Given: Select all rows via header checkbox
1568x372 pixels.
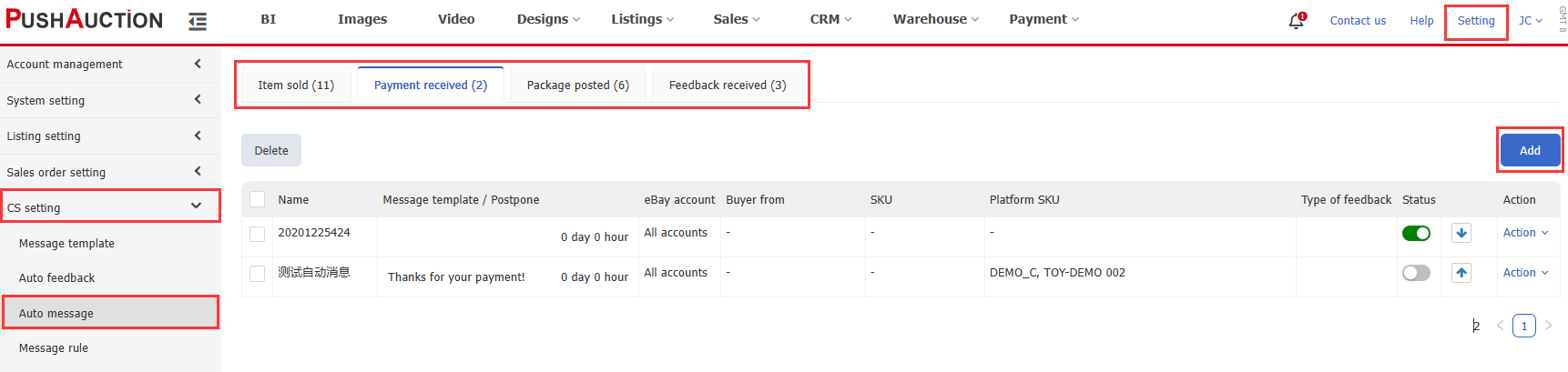Looking at the screenshot, I should tap(258, 199).
